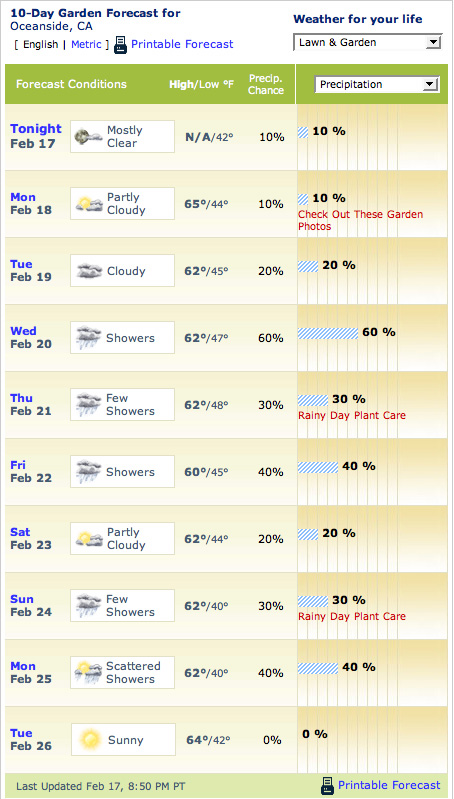454x799 pixels.
Task: Click the Showers cloud icon for Wed Feb 20
Action: 89,337
